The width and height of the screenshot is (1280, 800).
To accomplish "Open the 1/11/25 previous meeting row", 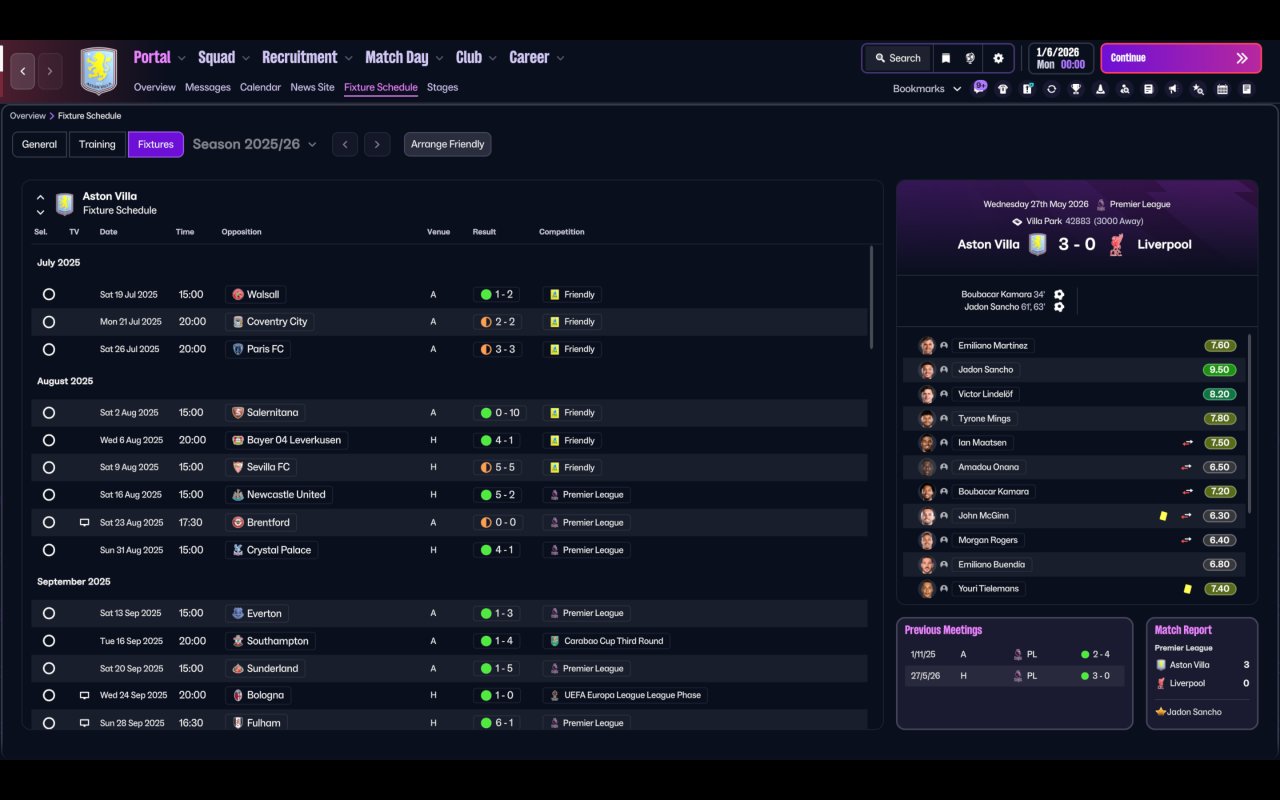I will click(x=1014, y=654).
